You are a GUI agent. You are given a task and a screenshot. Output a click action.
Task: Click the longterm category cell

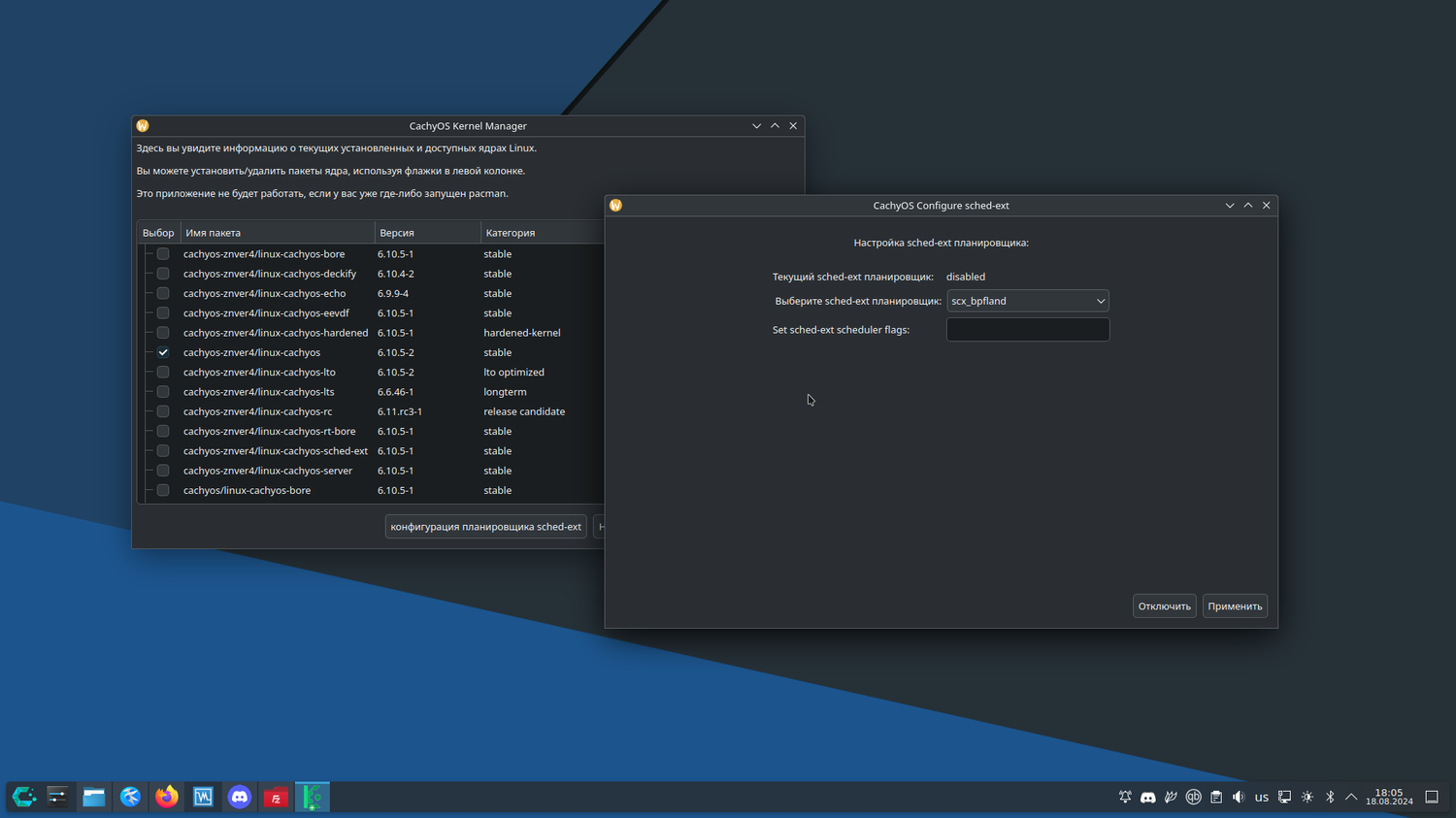[506, 392]
